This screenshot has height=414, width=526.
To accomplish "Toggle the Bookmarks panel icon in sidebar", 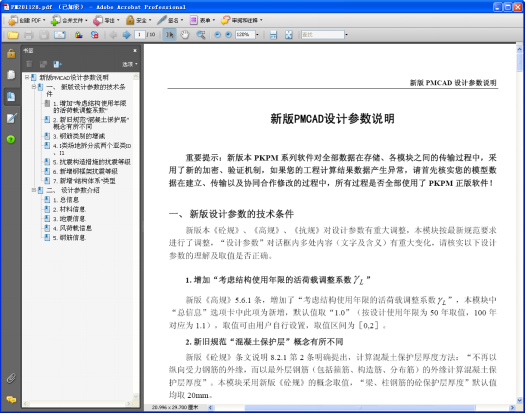I will (x=11, y=97).
